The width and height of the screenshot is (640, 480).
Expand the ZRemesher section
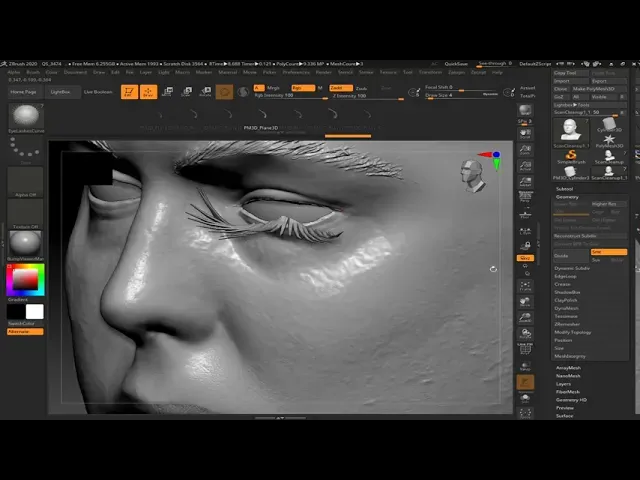[x=567, y=324]
